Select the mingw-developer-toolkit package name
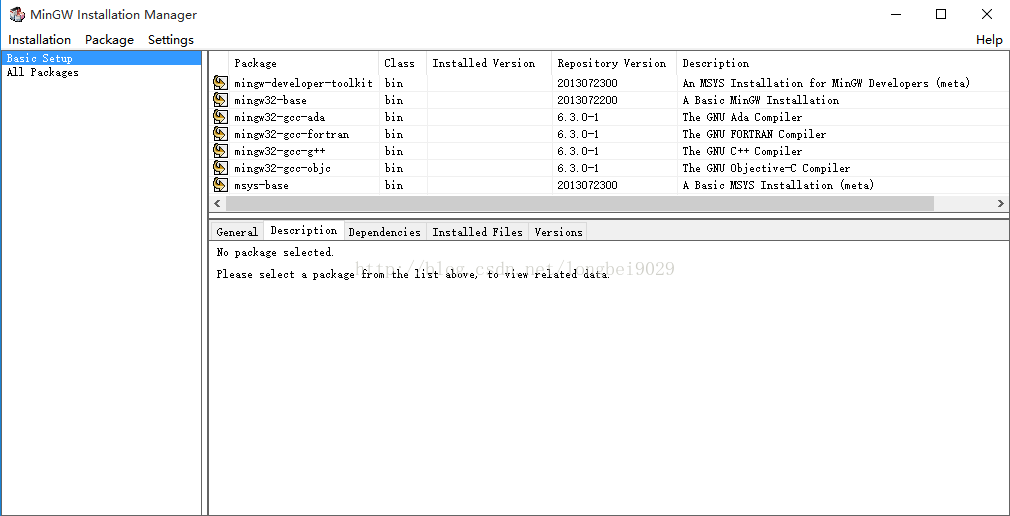 click(303, 83)
